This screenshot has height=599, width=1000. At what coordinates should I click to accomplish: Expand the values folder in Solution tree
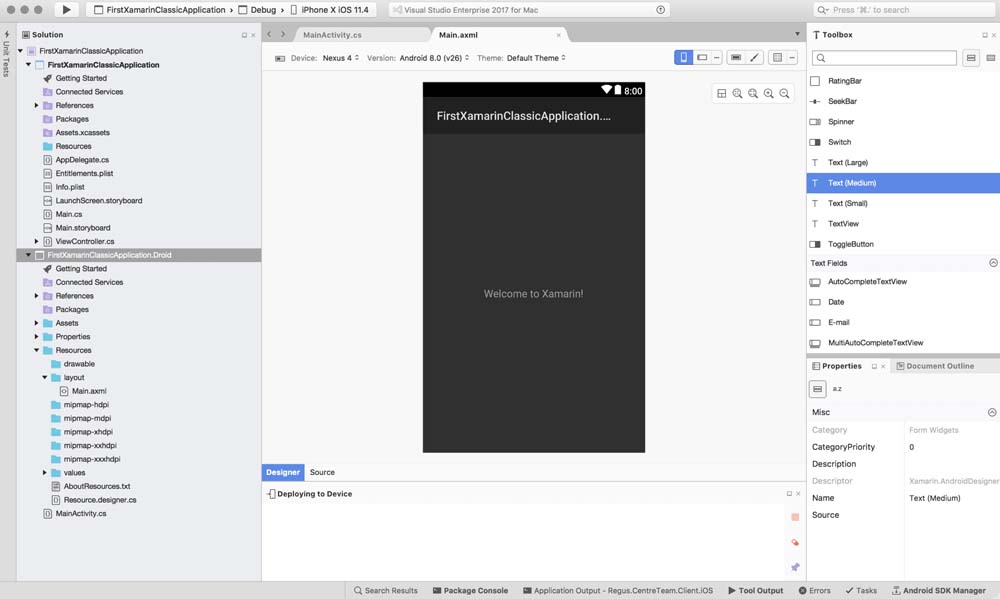click(45, 472)
